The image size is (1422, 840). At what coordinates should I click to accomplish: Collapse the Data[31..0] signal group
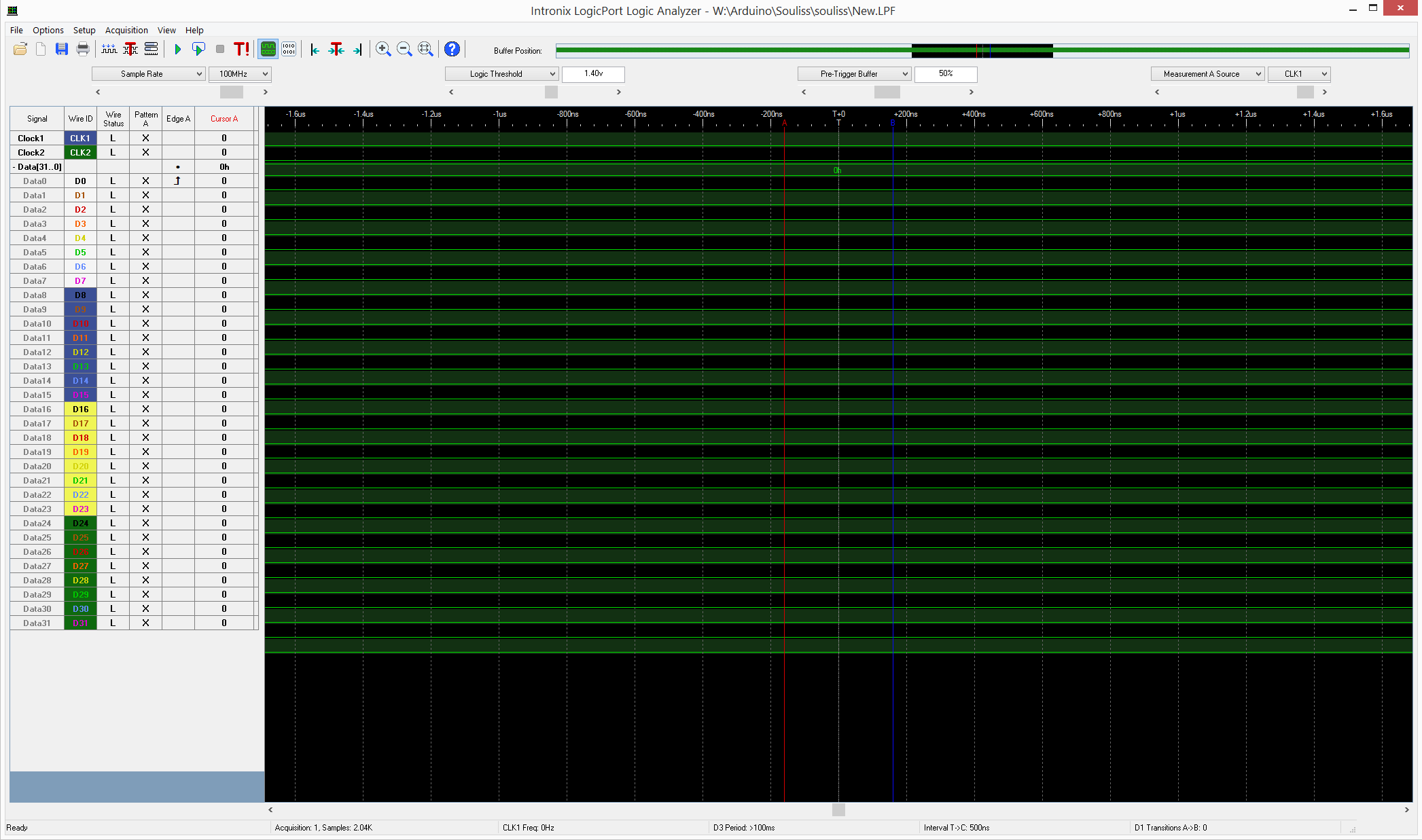click(14, 167)
